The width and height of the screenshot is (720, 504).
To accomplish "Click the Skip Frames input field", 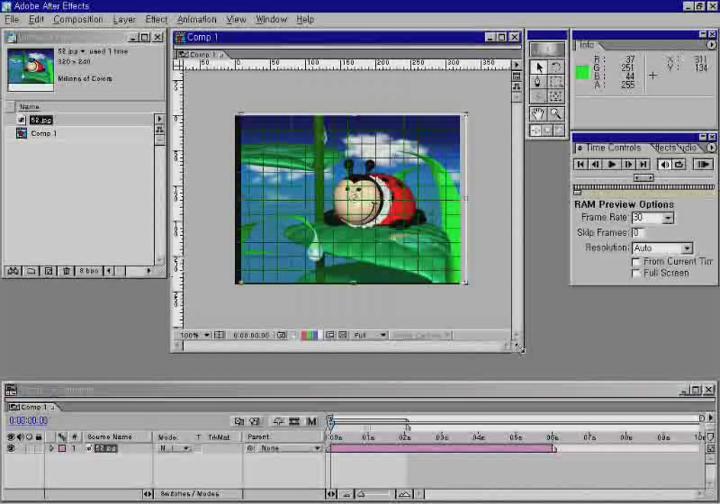I will coord(639,233).
